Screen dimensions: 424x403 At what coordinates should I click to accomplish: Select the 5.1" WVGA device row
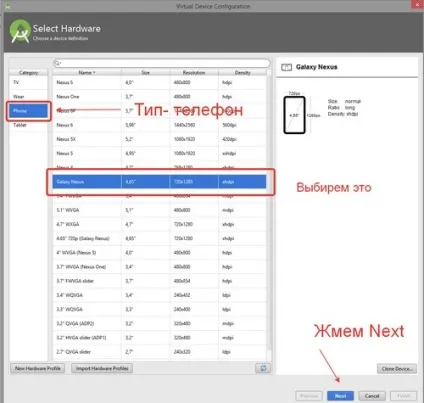pos(159,210)
